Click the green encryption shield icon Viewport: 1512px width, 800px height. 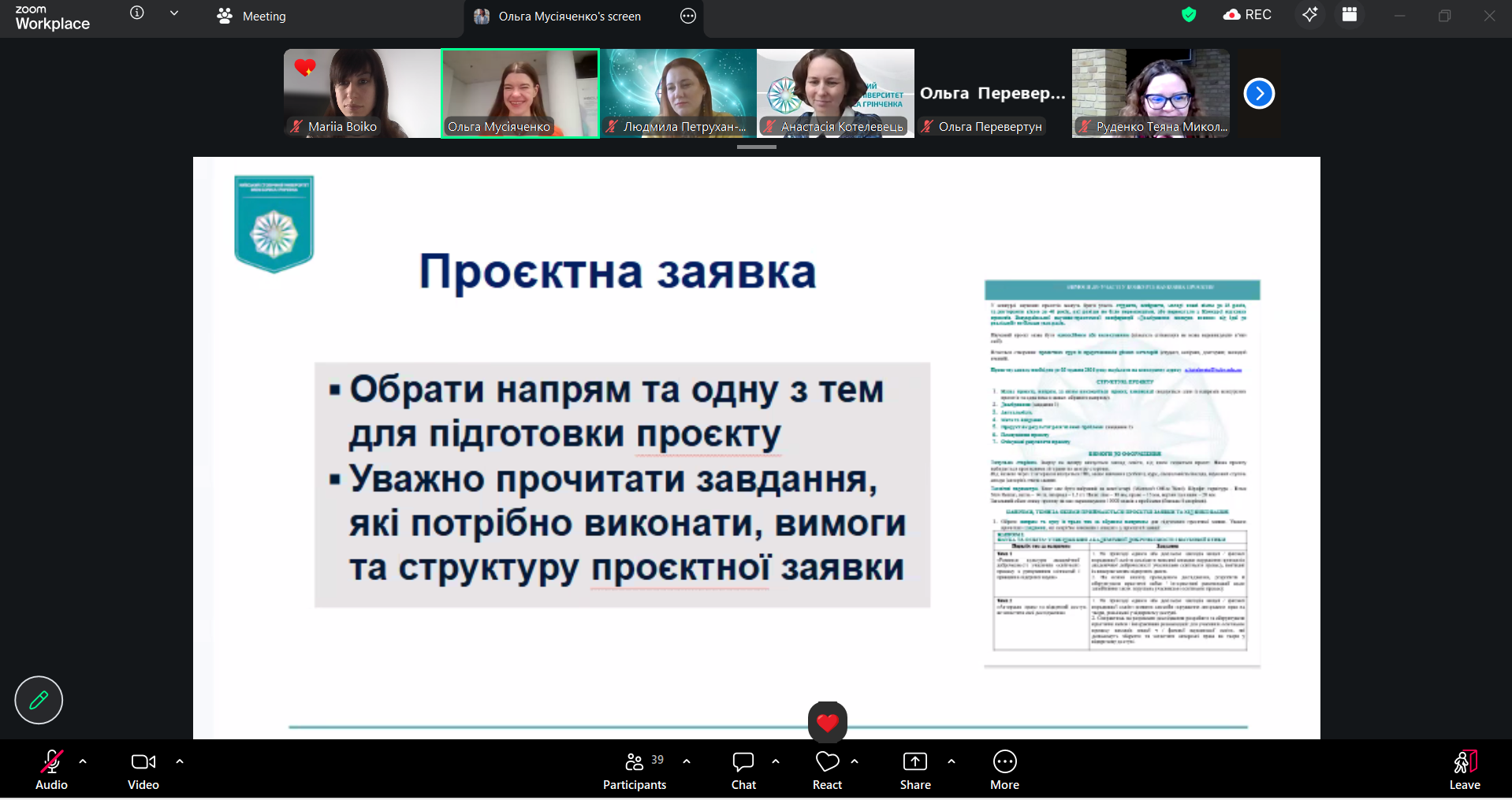pyautogui.click(x=1189, y=15)
